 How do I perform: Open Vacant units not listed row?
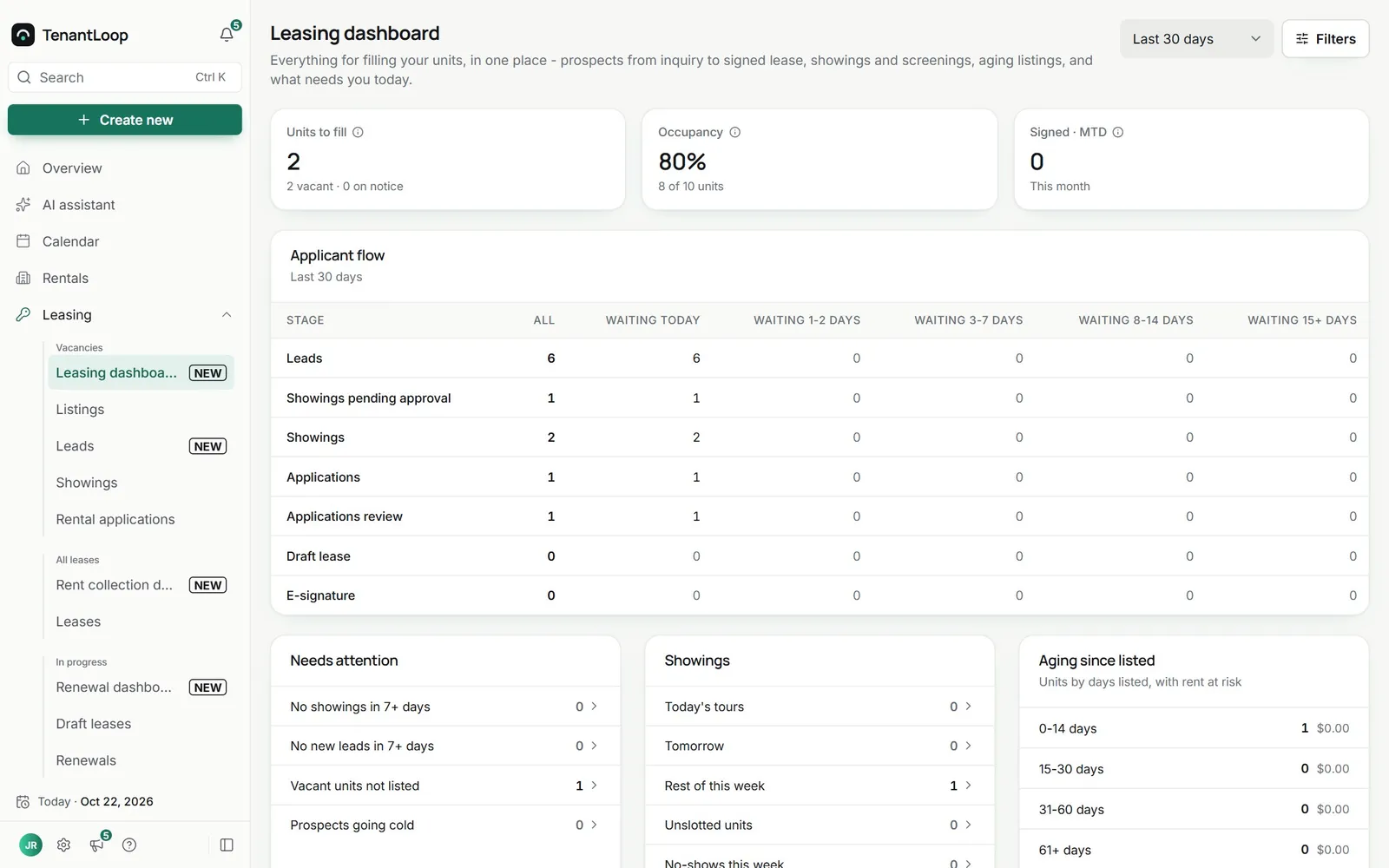click(x=445, y=786)
